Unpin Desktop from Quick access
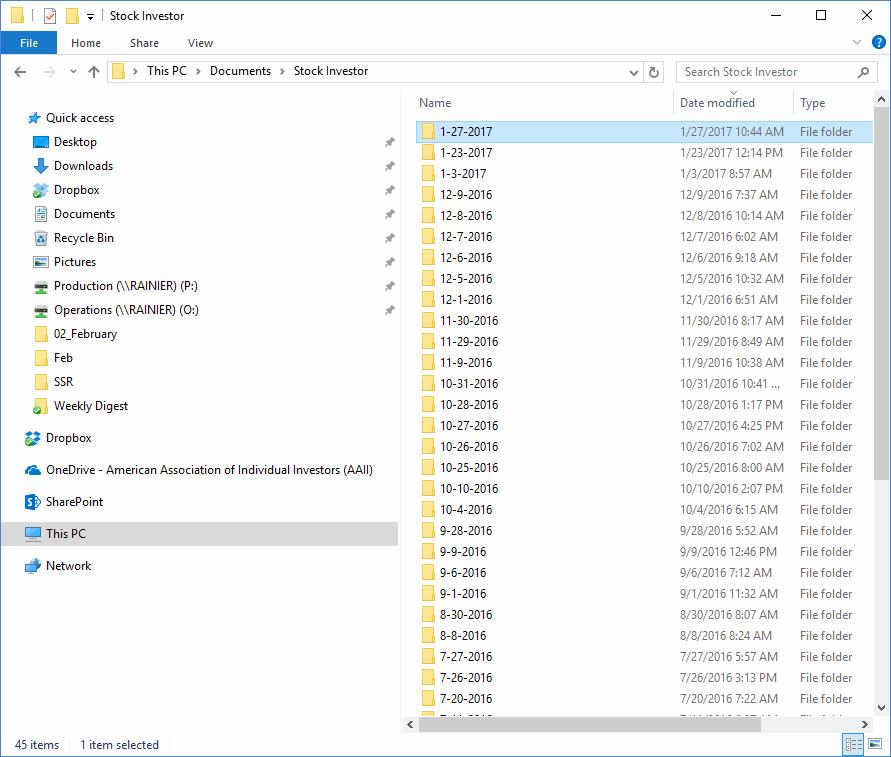Screen dimensions: 891x757 point(389,142)
